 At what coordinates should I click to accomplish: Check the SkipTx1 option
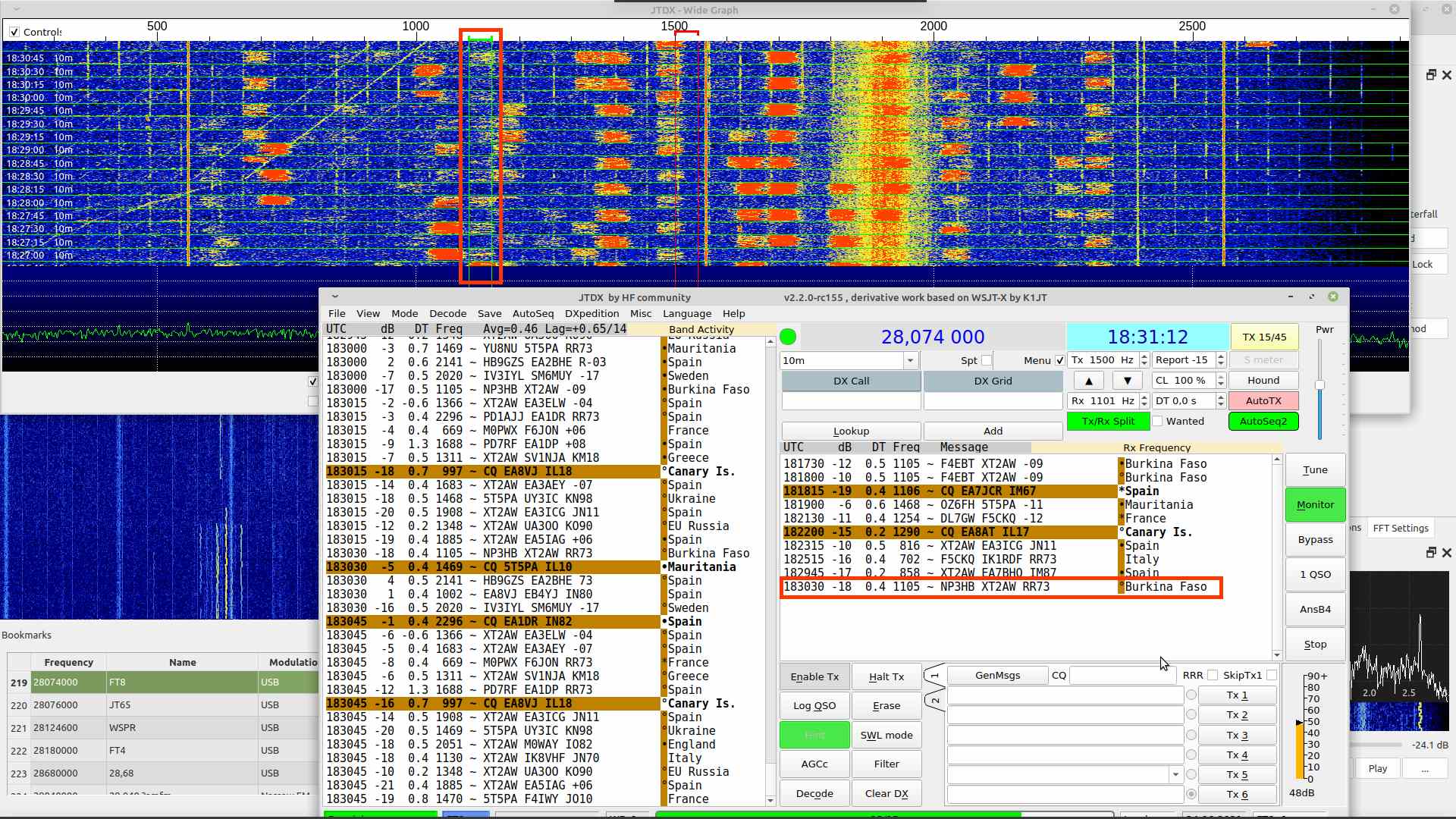[1272, 675]
